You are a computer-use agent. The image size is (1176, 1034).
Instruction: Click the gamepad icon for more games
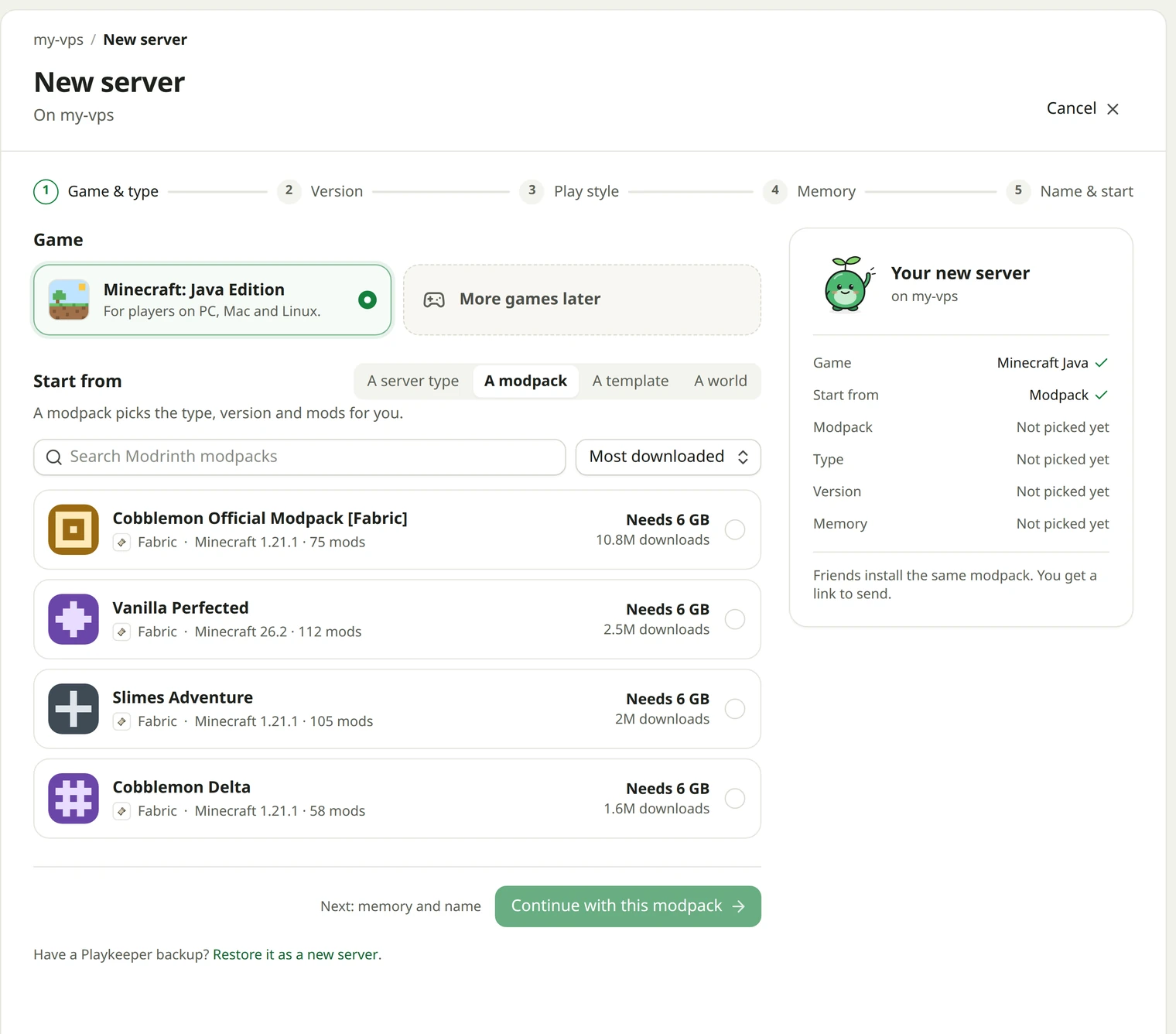tap(434, 300)
